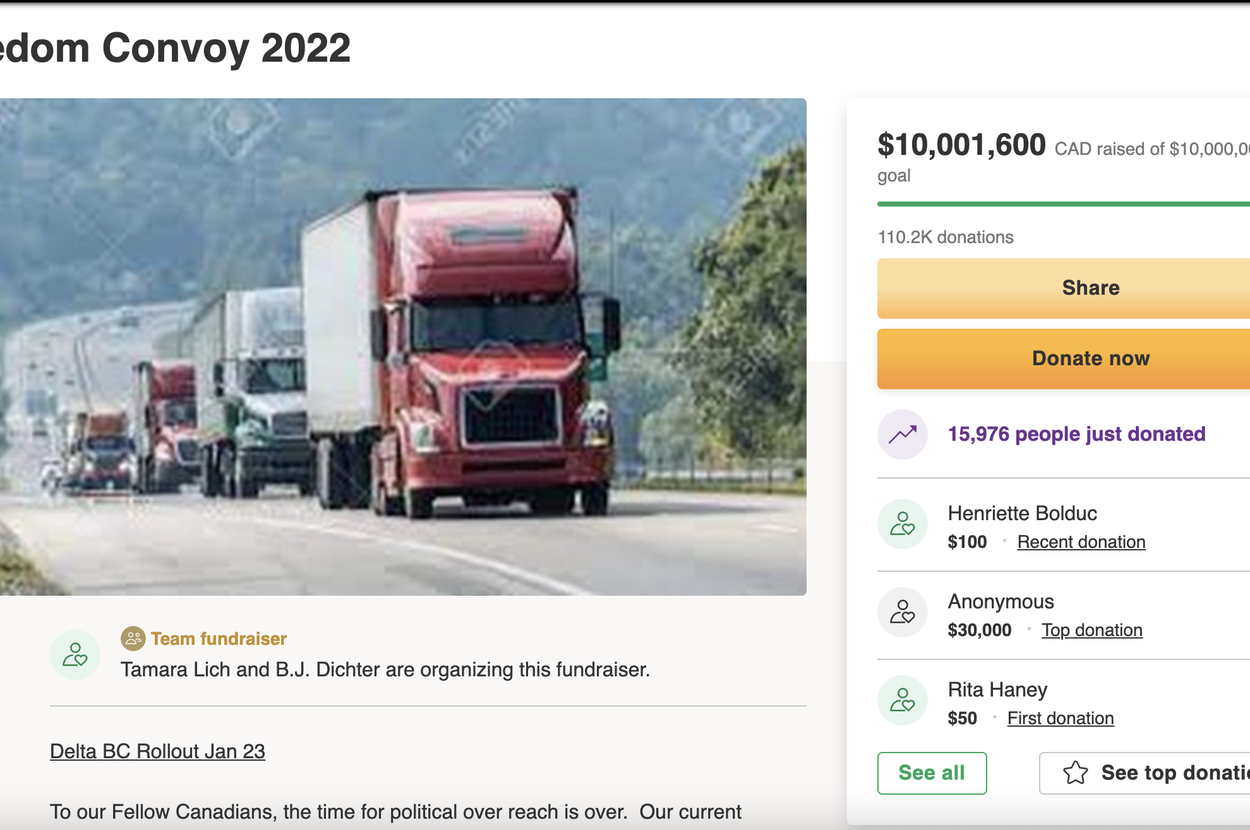Open the Top donation link
Viewport: 1250px width, 830px height.
click(1092, 630)
